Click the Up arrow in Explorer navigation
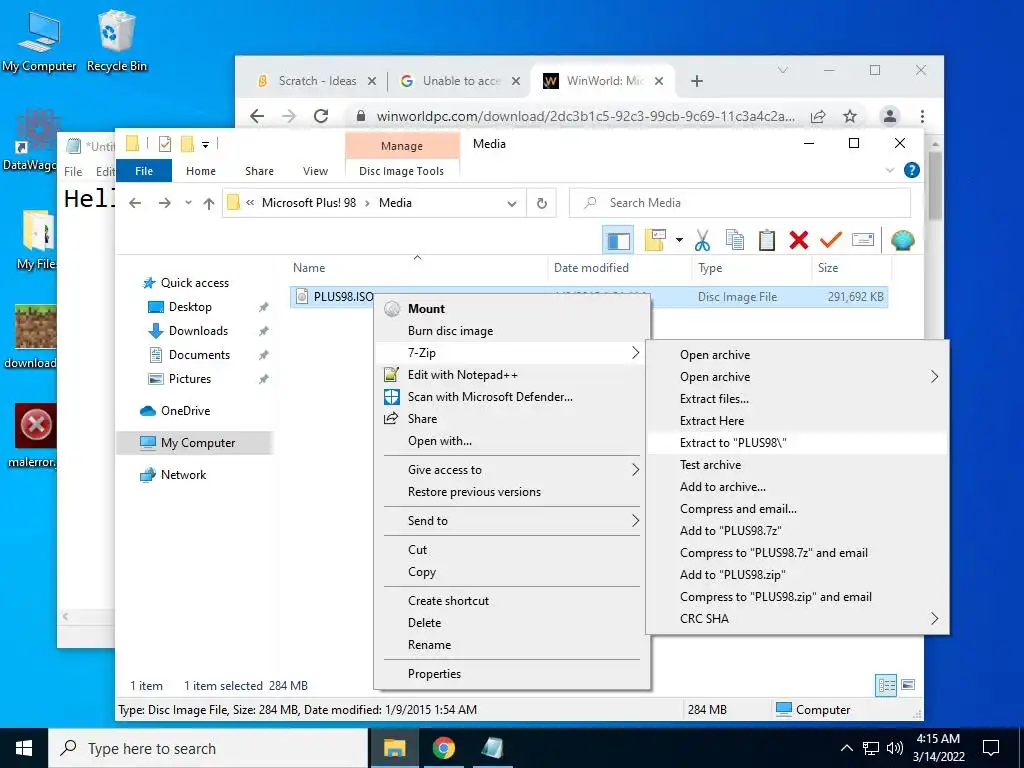 point(209,203)
